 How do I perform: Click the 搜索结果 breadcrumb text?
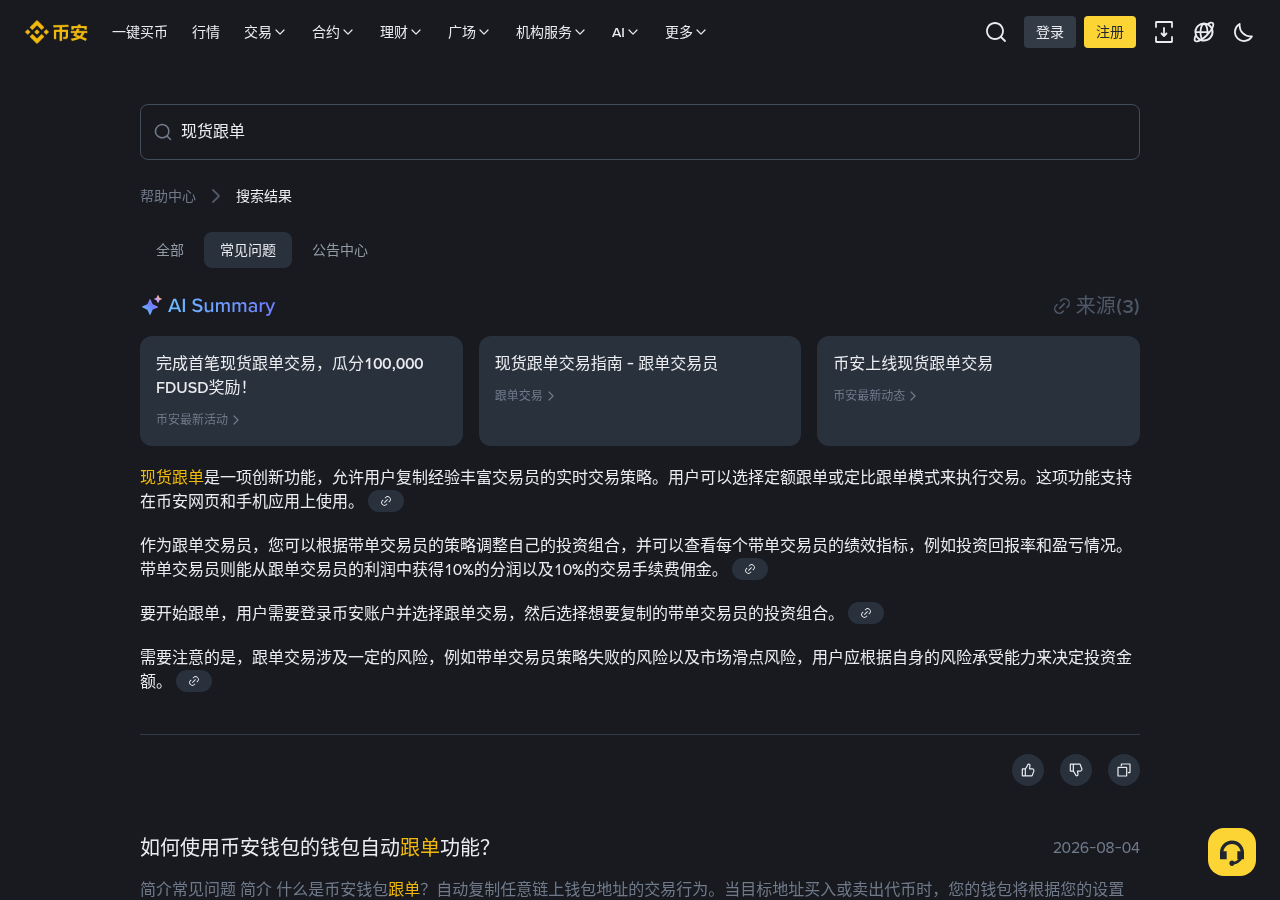pyautogui.click(x=264, y=196)
